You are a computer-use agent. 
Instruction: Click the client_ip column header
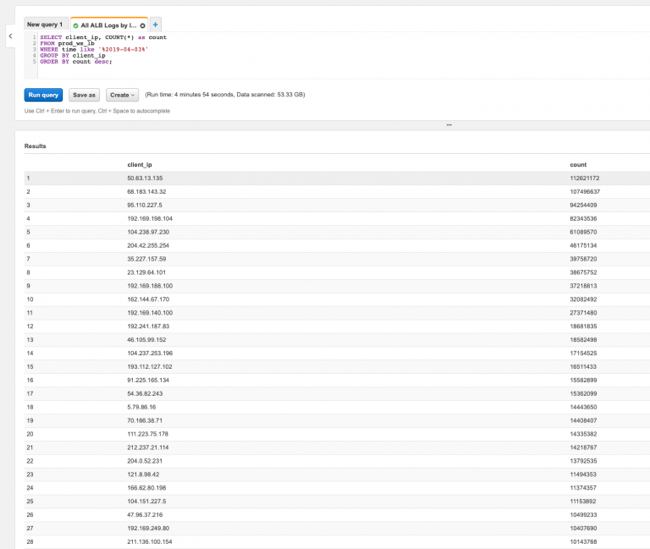140,164
